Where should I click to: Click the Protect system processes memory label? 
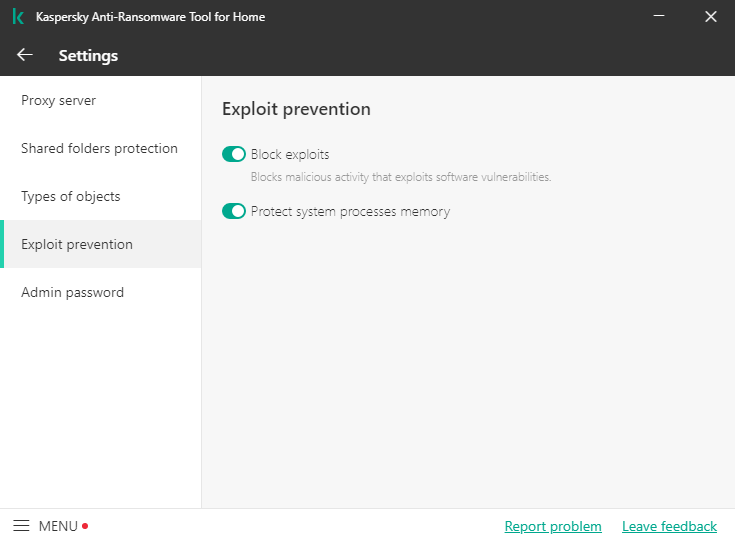pyautogui.click(x=350, y=212)
